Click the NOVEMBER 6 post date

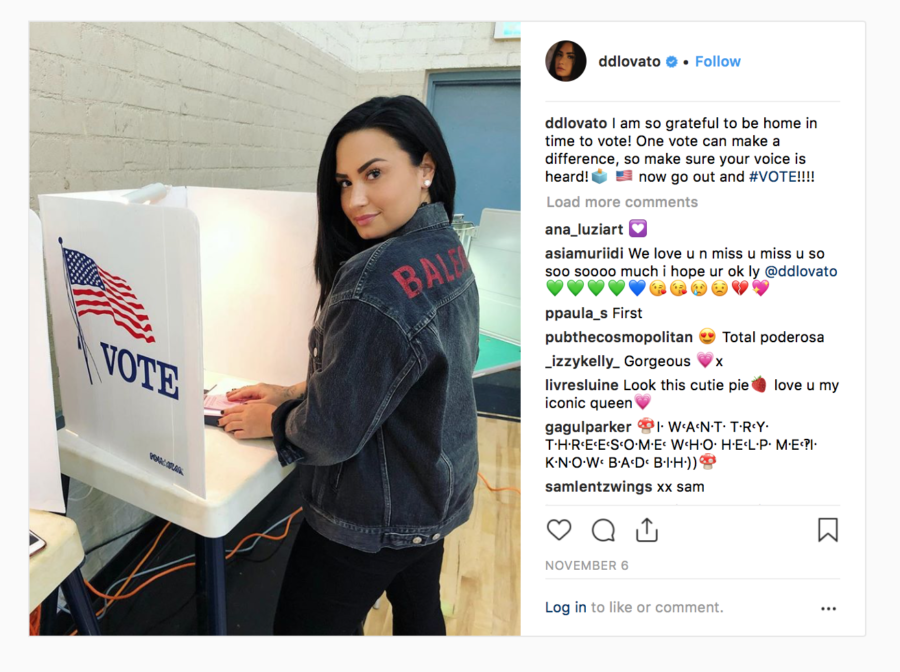click(x=587, y=566)
